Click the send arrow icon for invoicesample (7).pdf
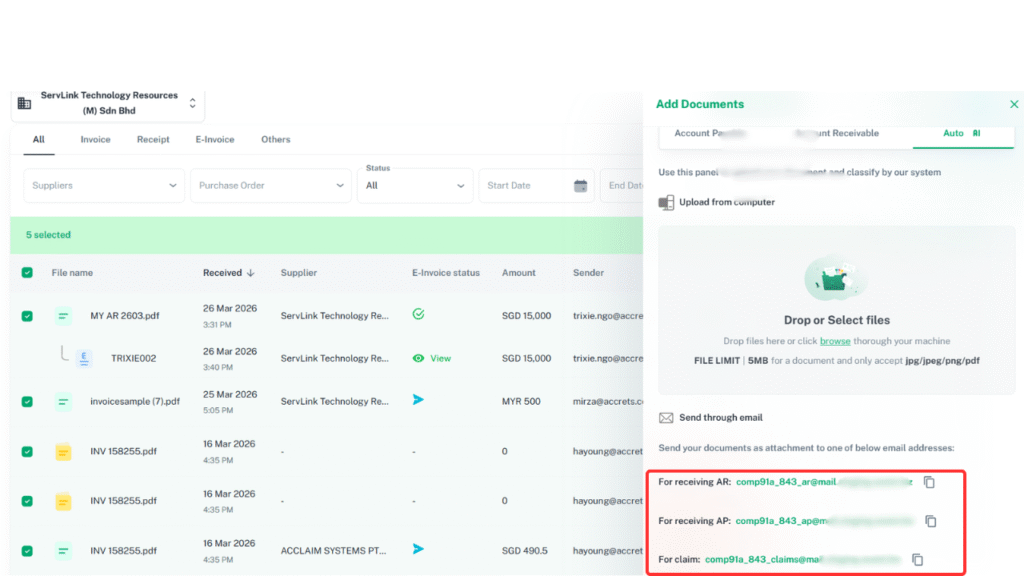The image size is (1024, 576). pyautogui.click(x=418, y=400)
